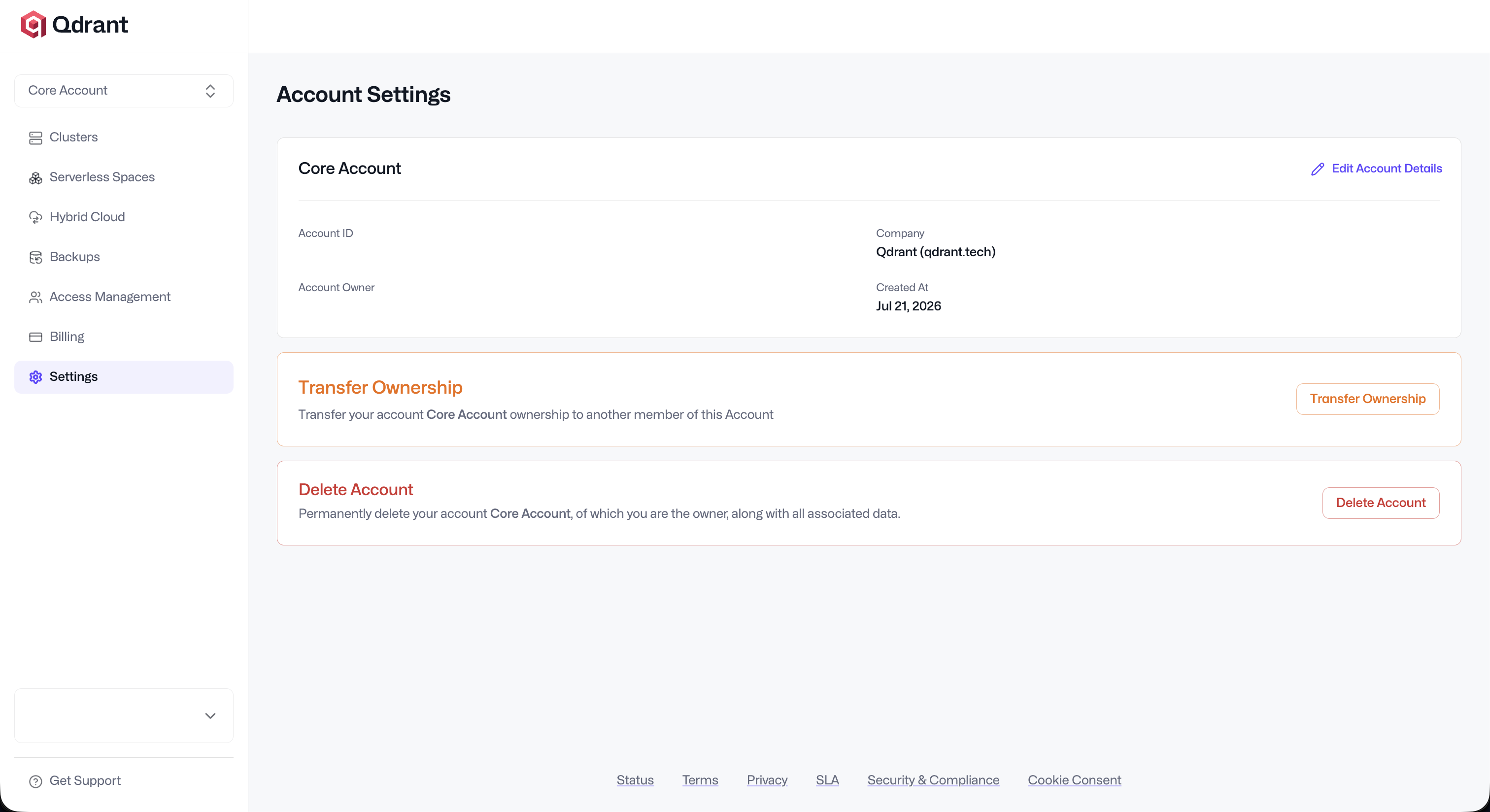The image size is (1490, 812).
Task: Open the SLA footer link
Action: point(827,780)
